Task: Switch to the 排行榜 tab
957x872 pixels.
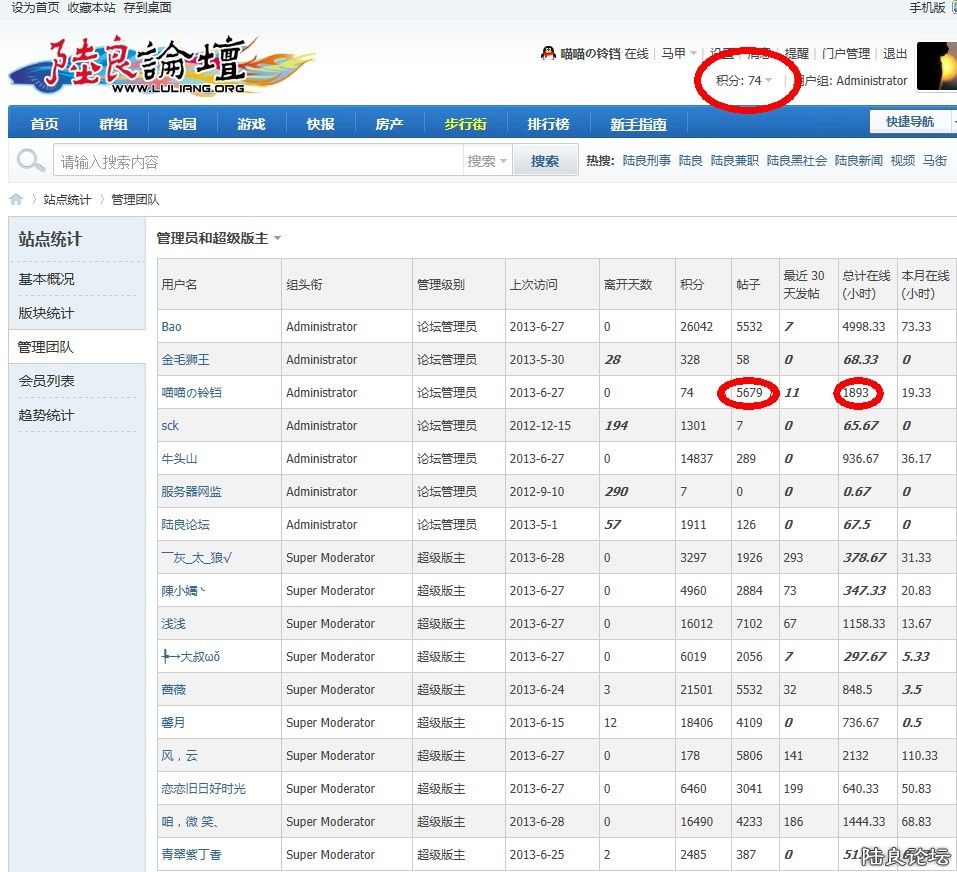Action: (x=548, y=122)
